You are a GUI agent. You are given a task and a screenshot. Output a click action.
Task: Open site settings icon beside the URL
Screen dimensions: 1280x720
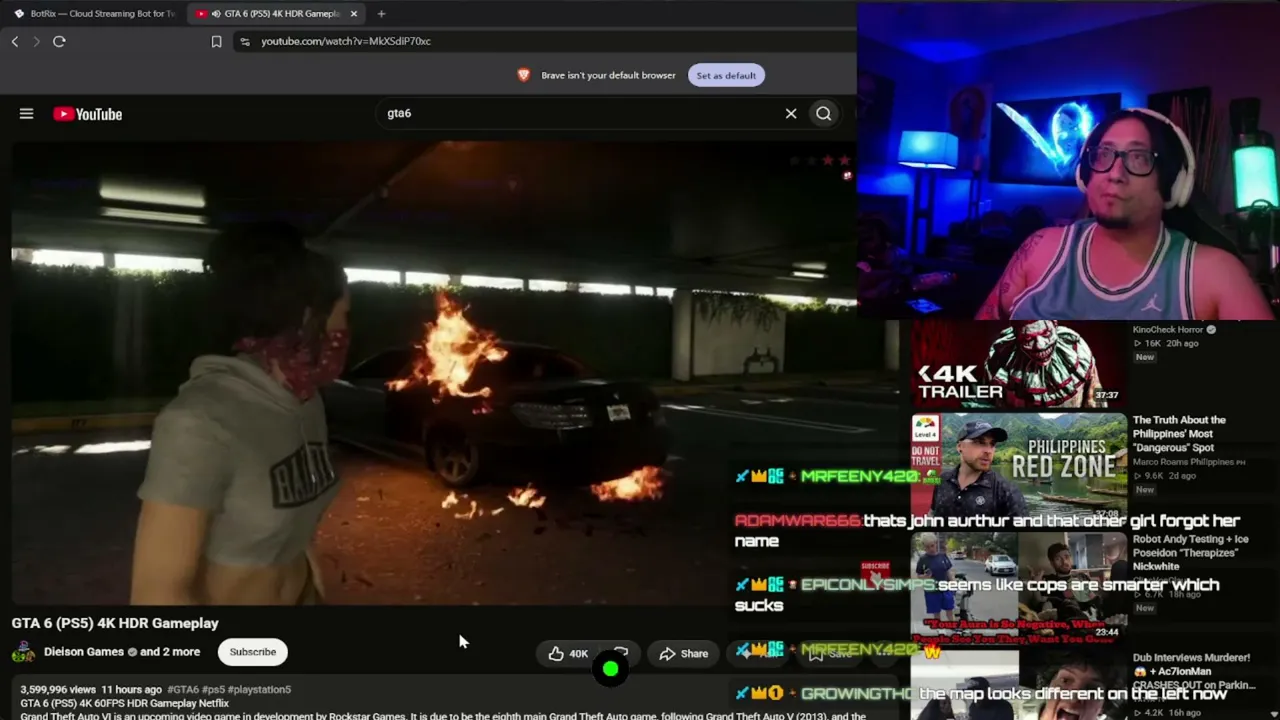(245, 41)
